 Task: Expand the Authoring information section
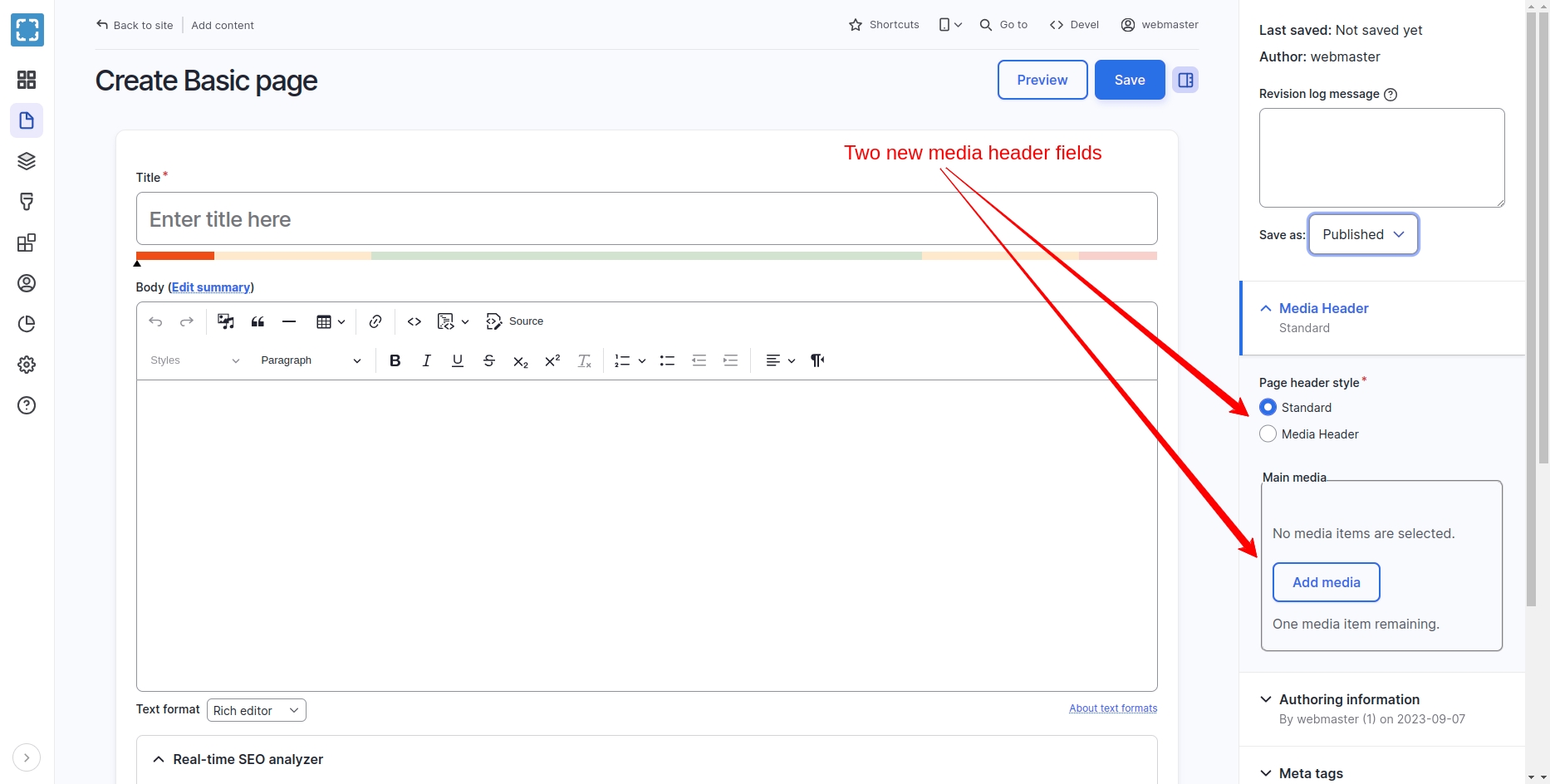[1348, 699]
